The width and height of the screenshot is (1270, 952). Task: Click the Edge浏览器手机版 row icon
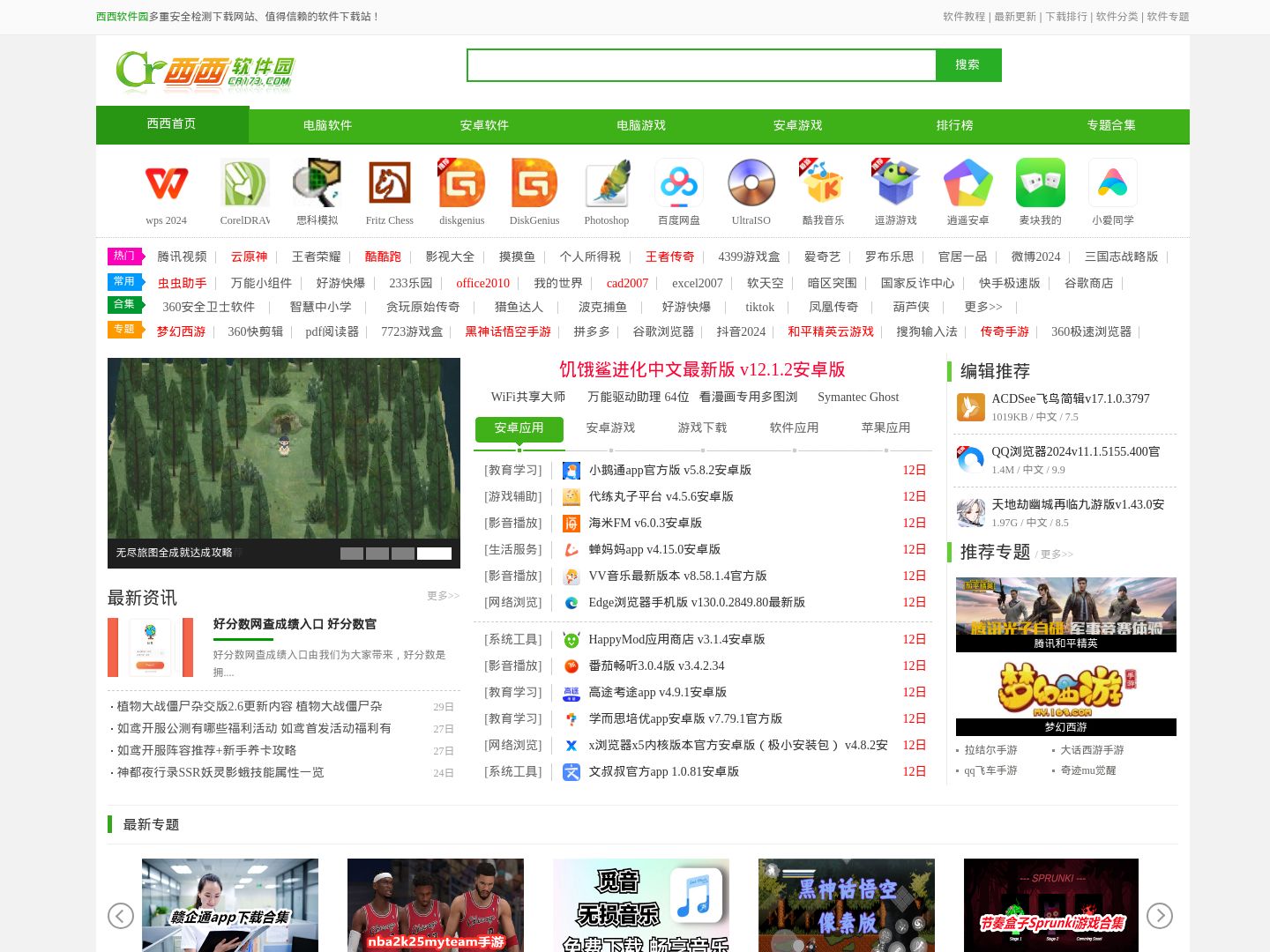(571, 603)
